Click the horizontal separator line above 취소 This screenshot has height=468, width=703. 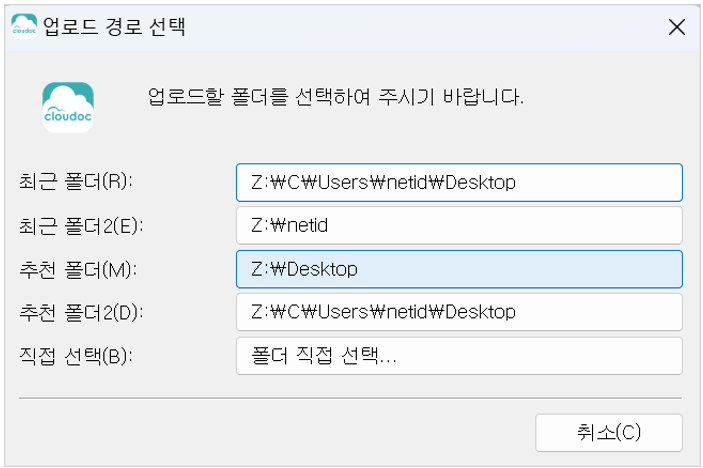pos(350,398)
